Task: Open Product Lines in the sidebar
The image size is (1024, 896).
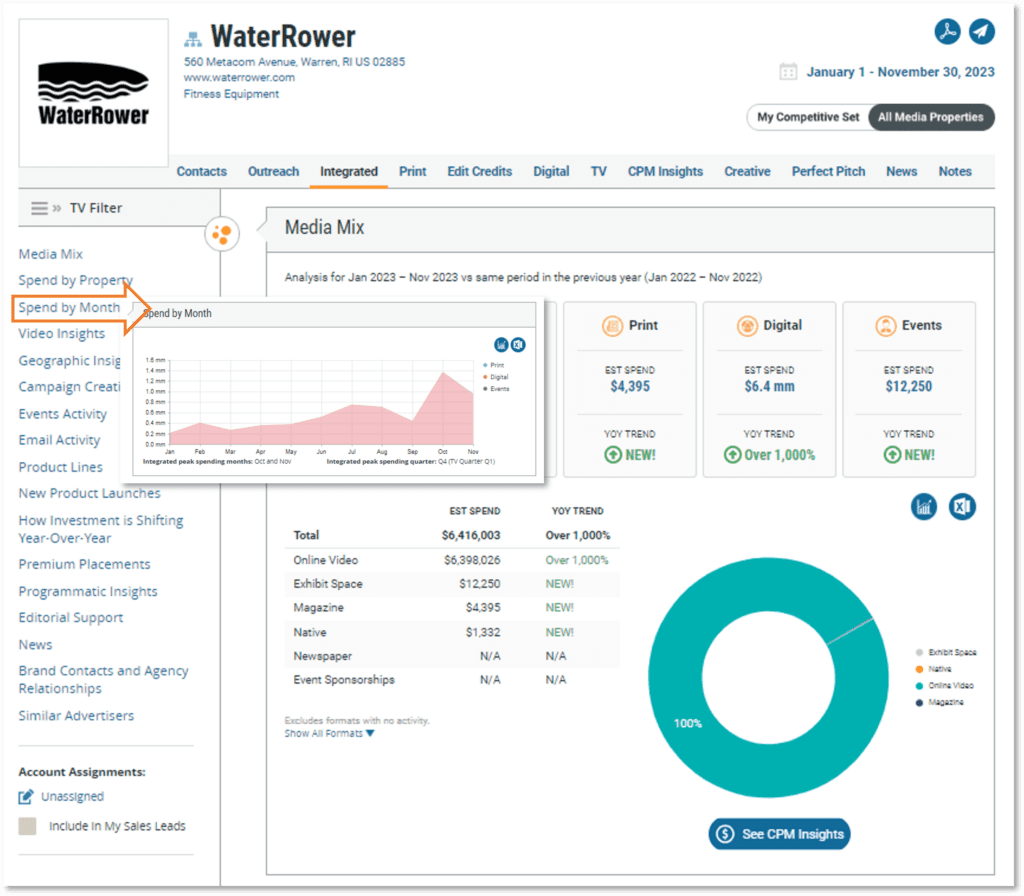Action: [61, 468]
